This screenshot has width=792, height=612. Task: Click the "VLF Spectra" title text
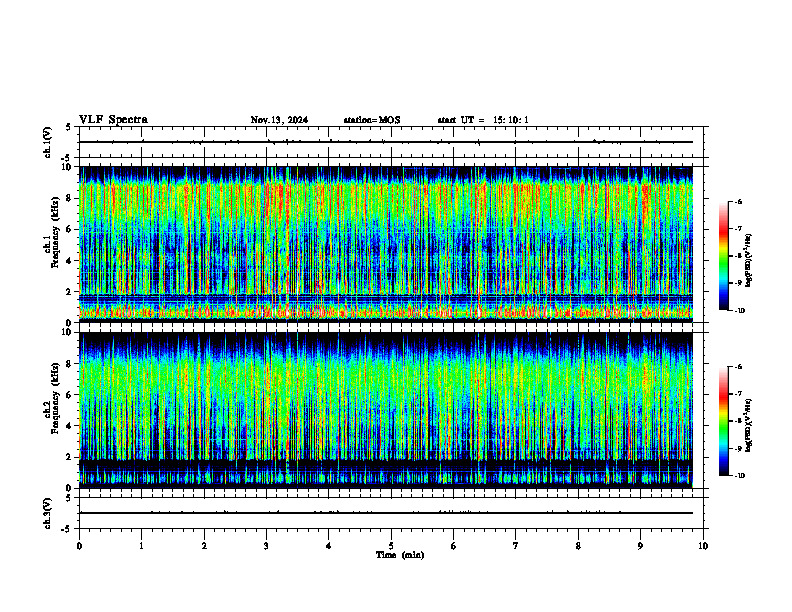113,120
